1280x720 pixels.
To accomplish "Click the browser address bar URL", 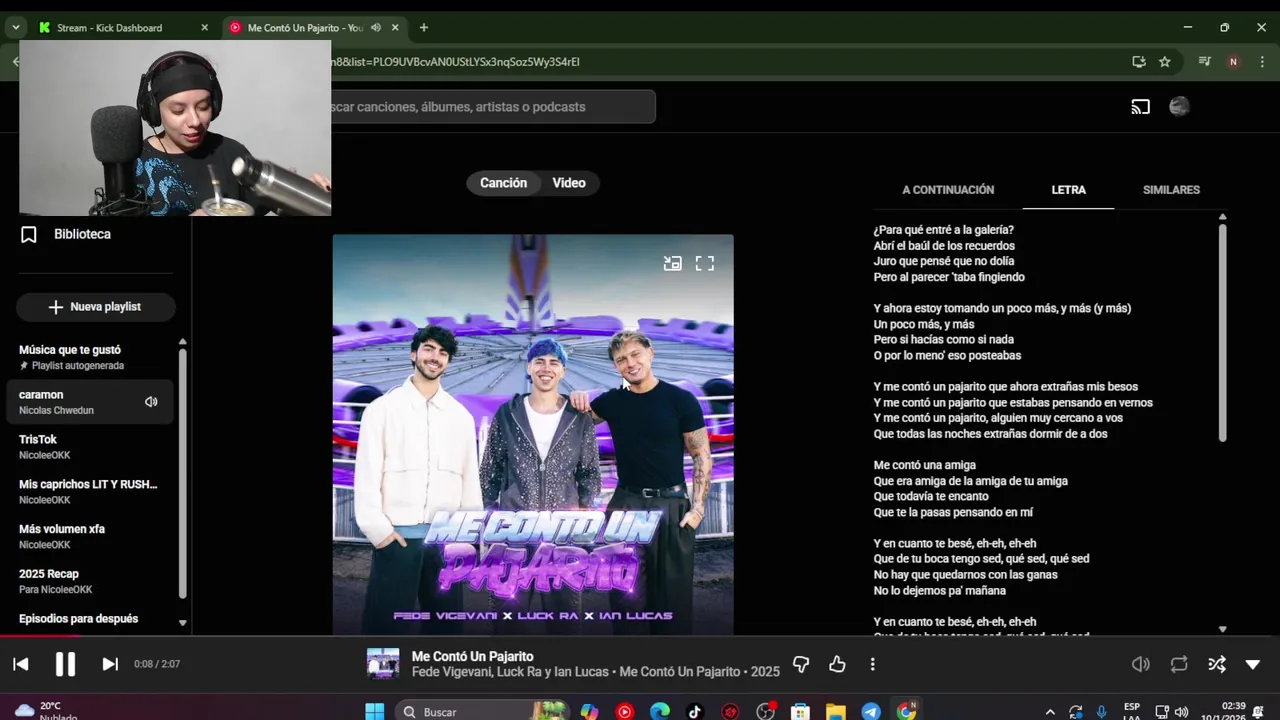I will [456, 62].
